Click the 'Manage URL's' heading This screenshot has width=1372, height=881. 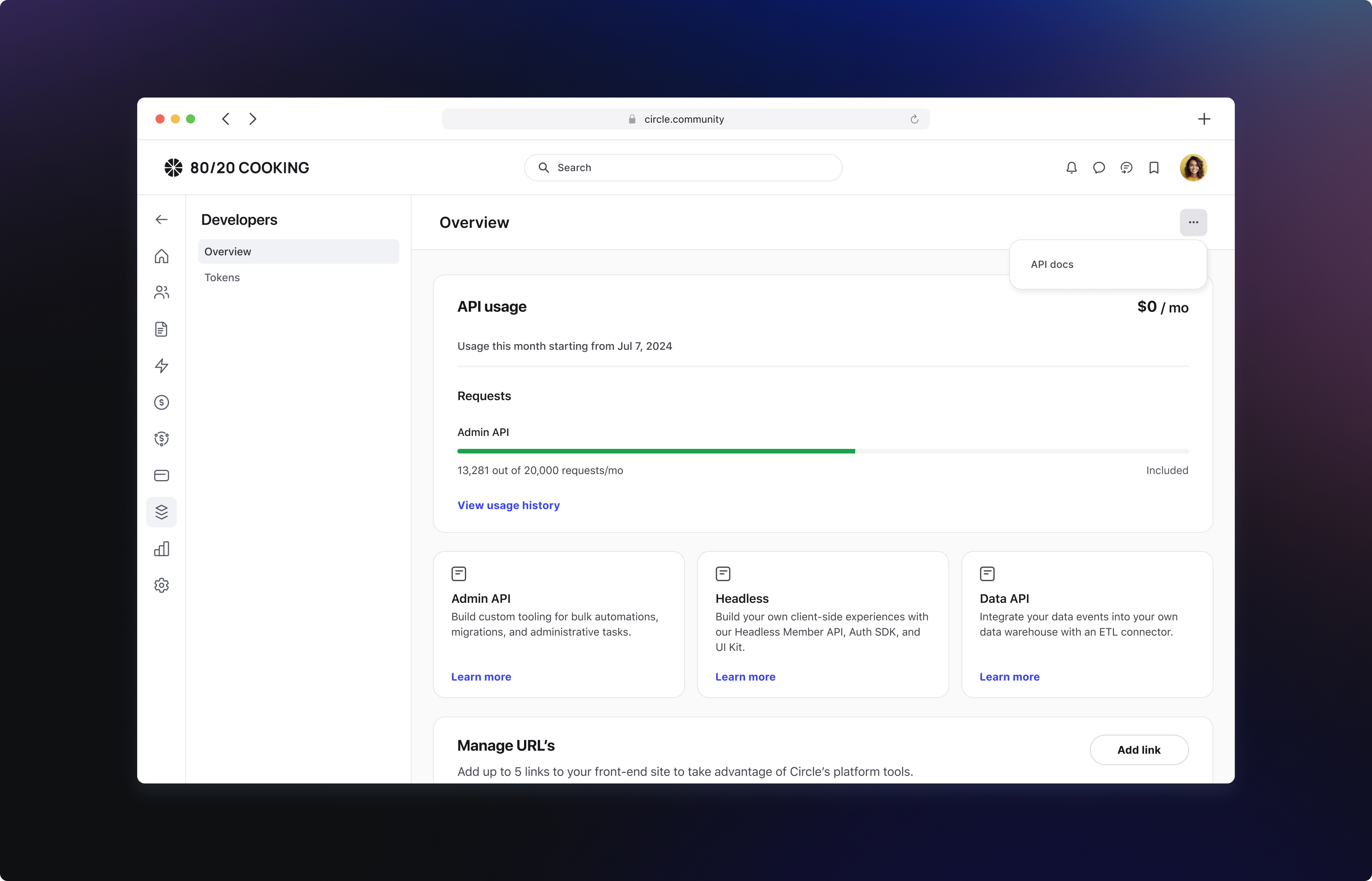point(506,745)
